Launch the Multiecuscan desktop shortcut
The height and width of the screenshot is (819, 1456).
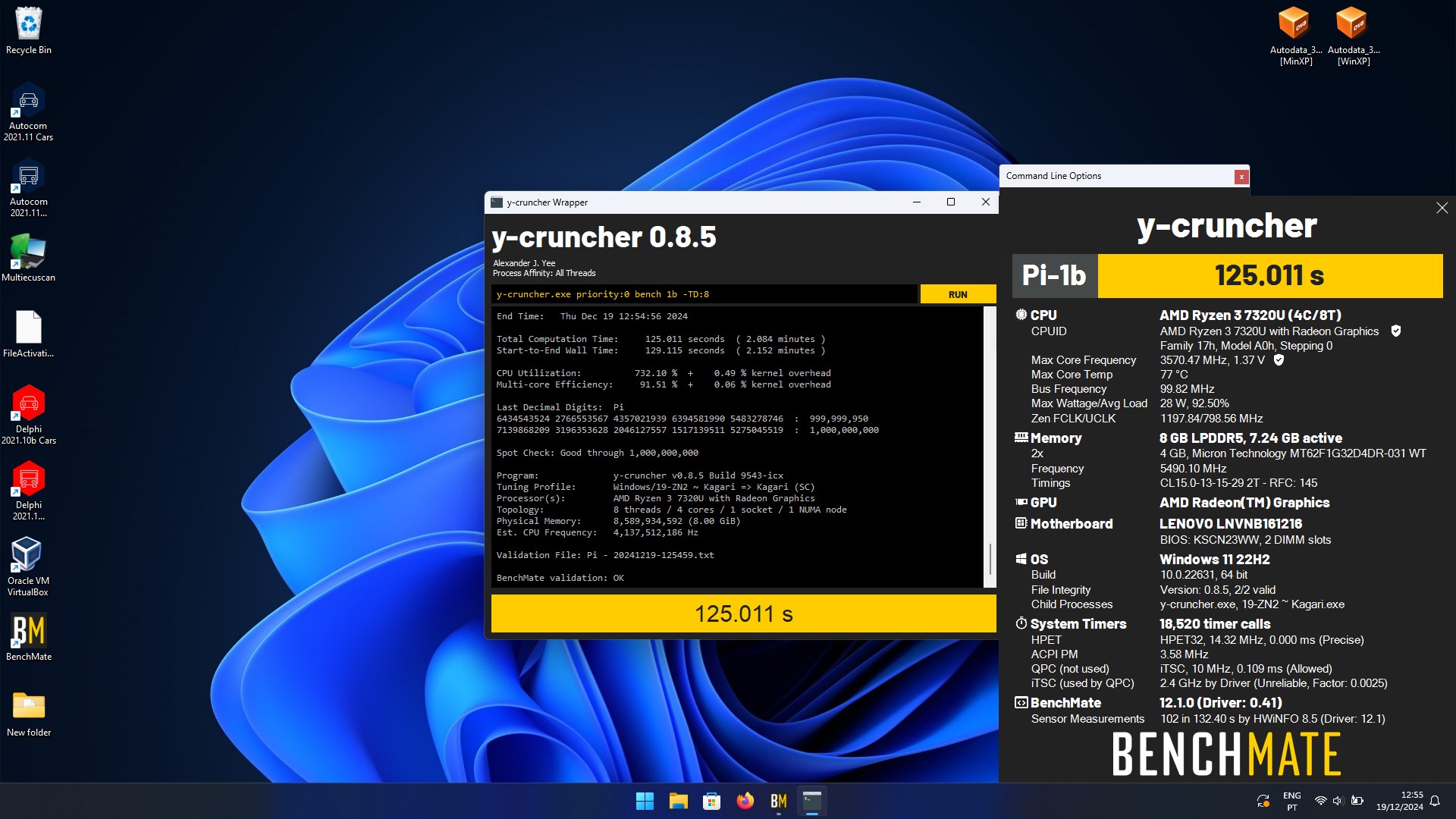pyautogui.click(x=29, y=258)
